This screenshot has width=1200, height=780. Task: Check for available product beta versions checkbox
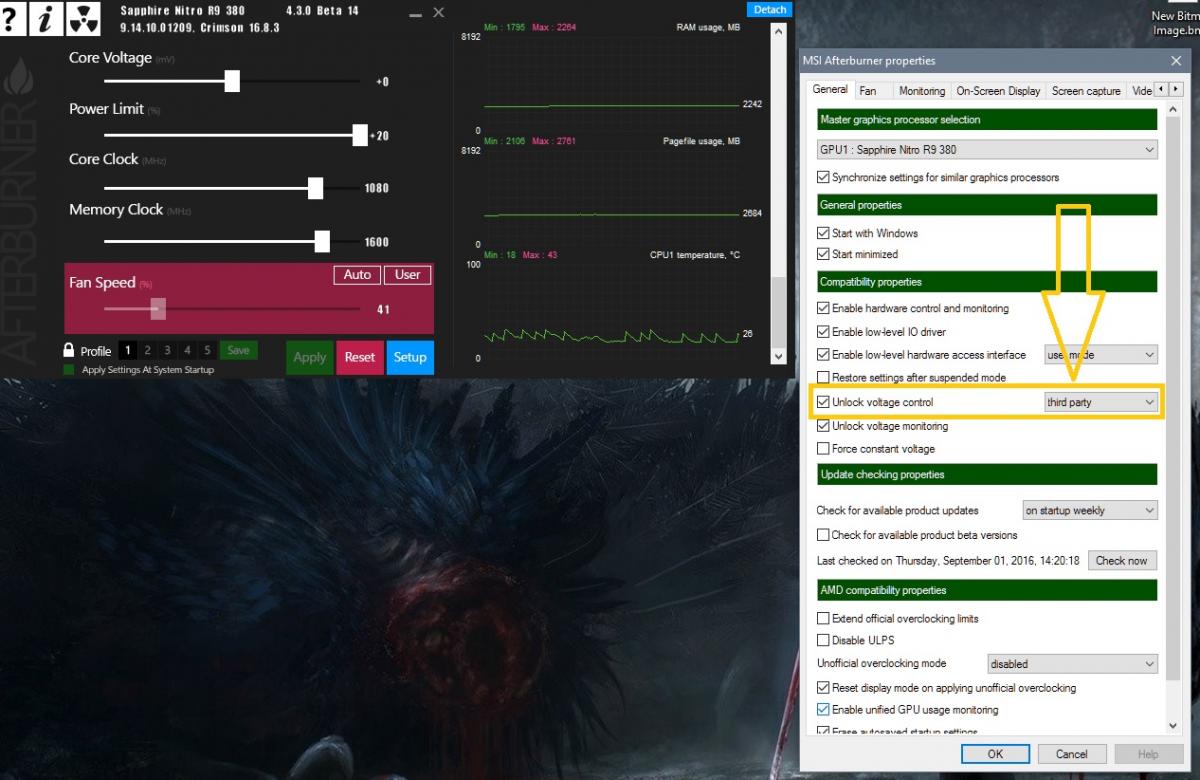[824, 535]
